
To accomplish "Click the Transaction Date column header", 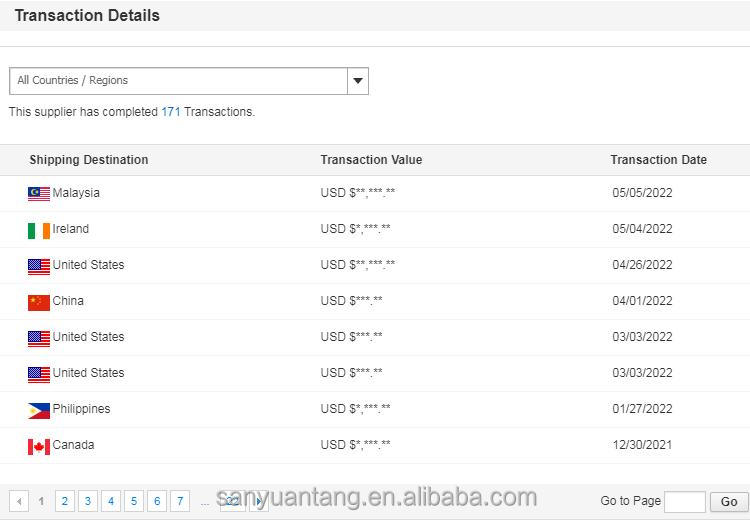I will pos(658,160).
